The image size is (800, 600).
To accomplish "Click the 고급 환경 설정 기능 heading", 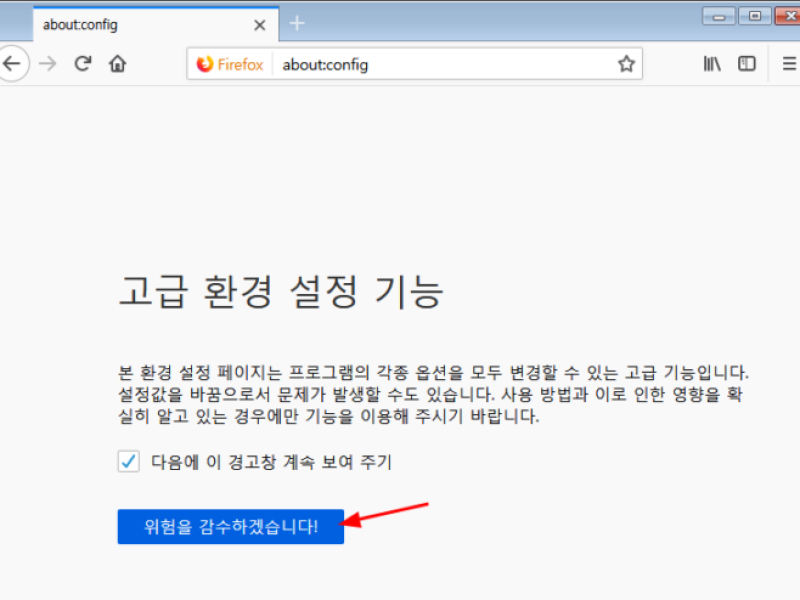I will click(281, 291).
